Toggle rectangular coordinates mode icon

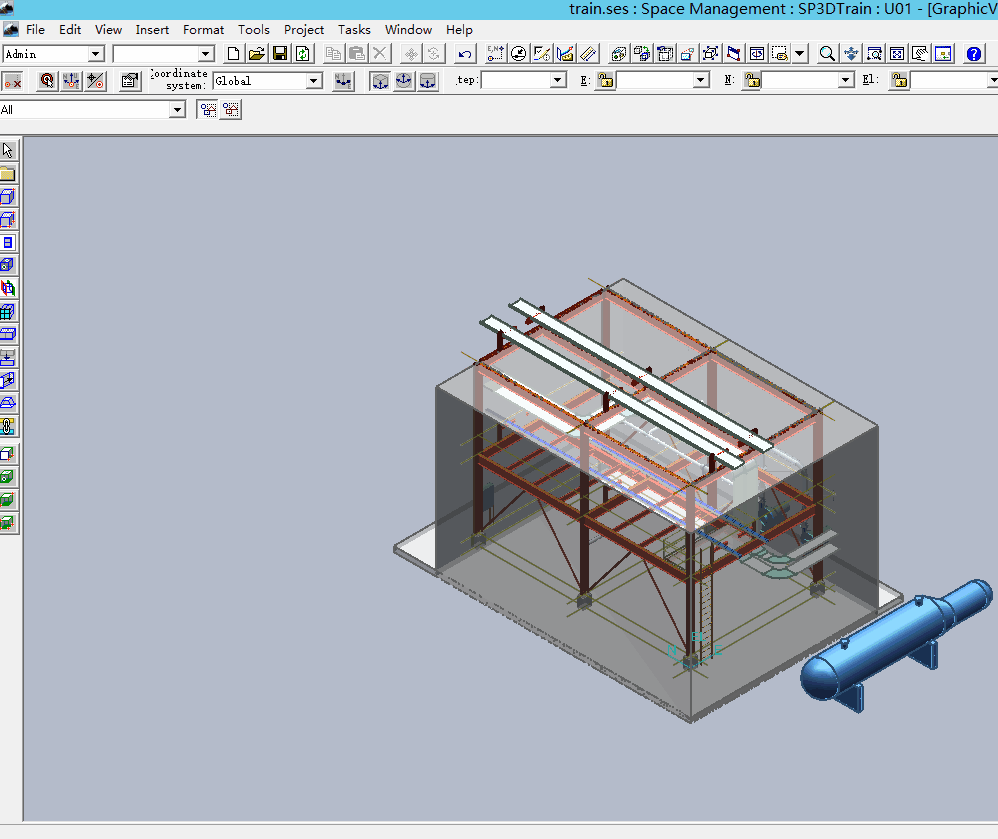tap(380, 81)
